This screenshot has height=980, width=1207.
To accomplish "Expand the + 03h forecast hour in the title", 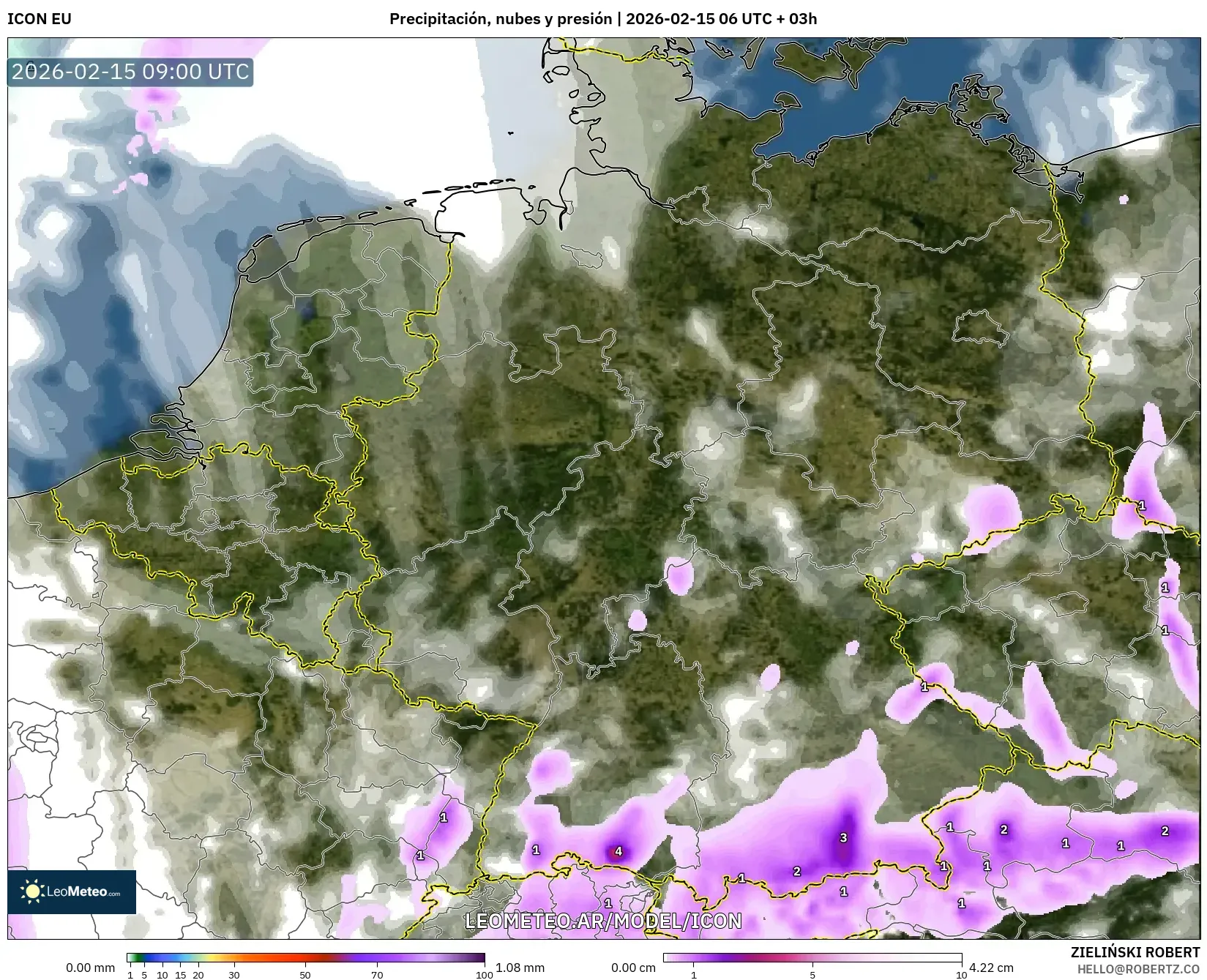I will (796, 19).
